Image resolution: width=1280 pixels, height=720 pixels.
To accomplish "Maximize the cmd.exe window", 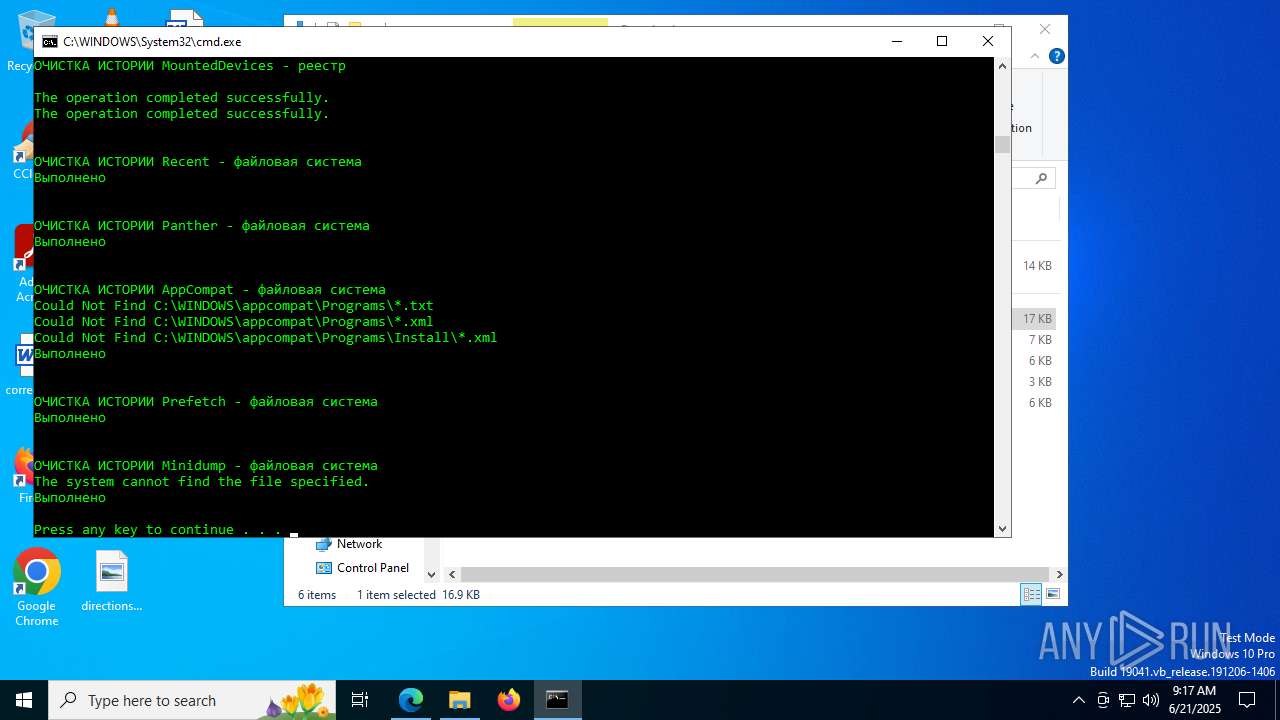I will click(x=941, y=41).
